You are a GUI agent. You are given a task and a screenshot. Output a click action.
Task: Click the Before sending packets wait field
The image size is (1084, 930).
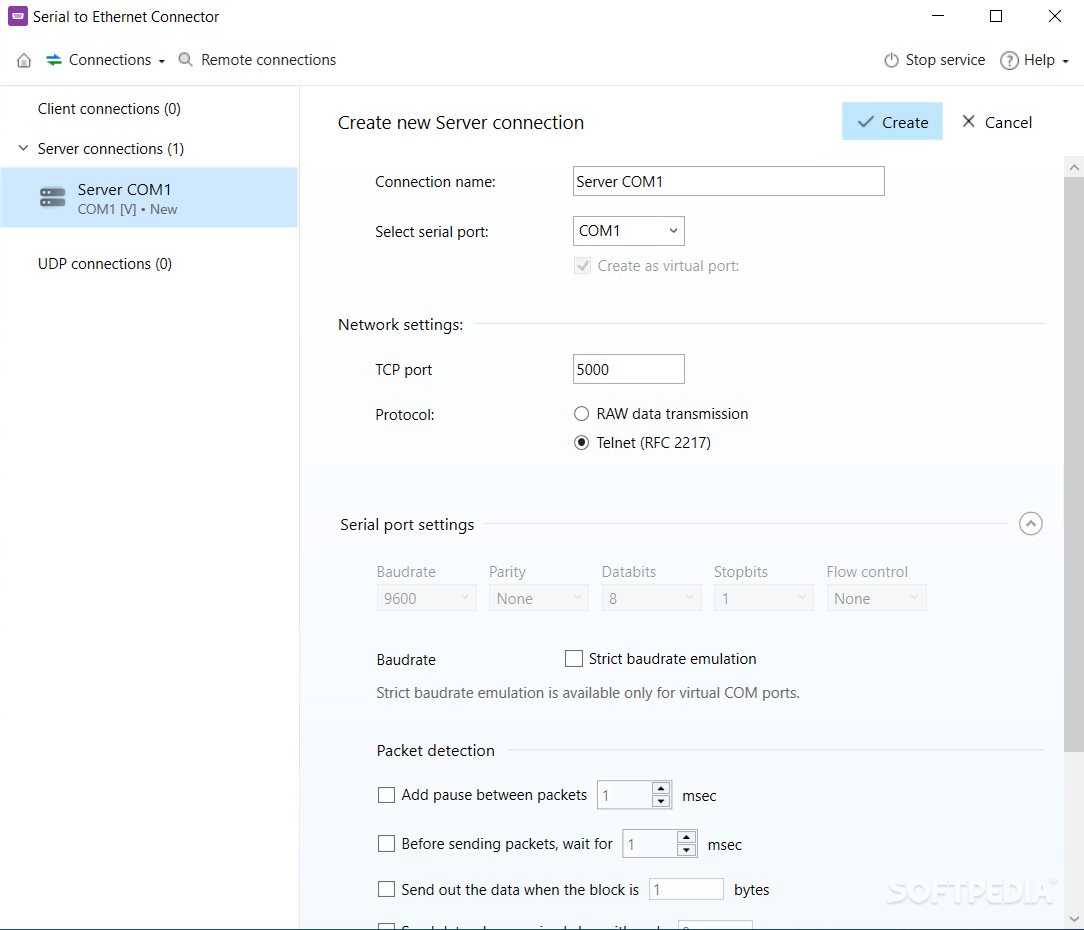click(650, 844)
